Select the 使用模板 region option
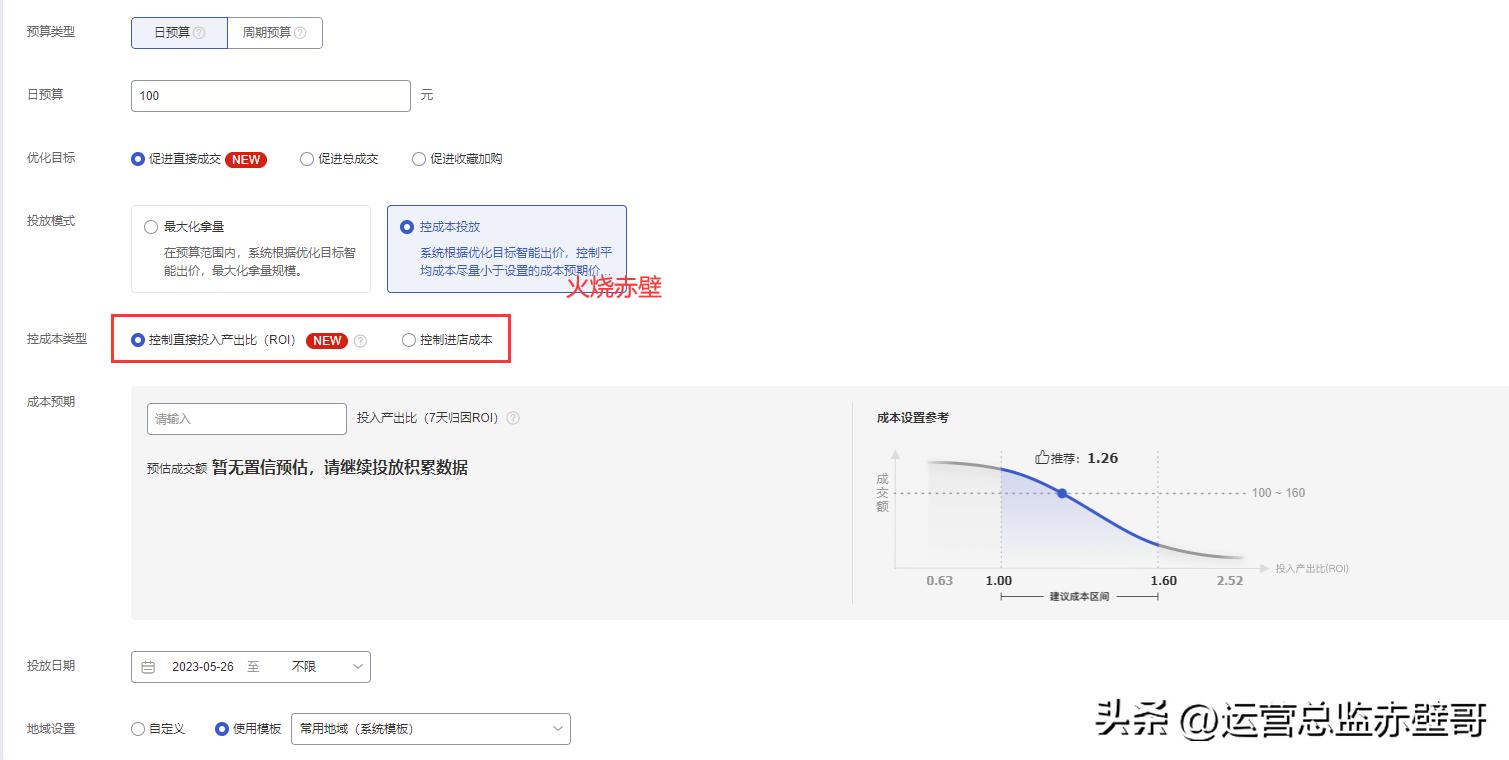Viewport: 1509px width, 760px height. 222,729
